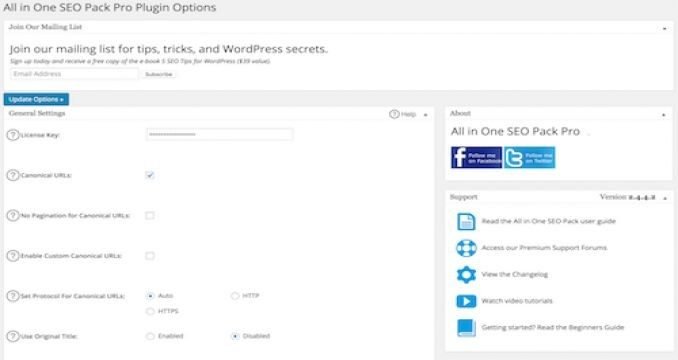
Task: Check Enable Custom Canonical URLs box
Action: pyautogui.click(x=150, y=256)
